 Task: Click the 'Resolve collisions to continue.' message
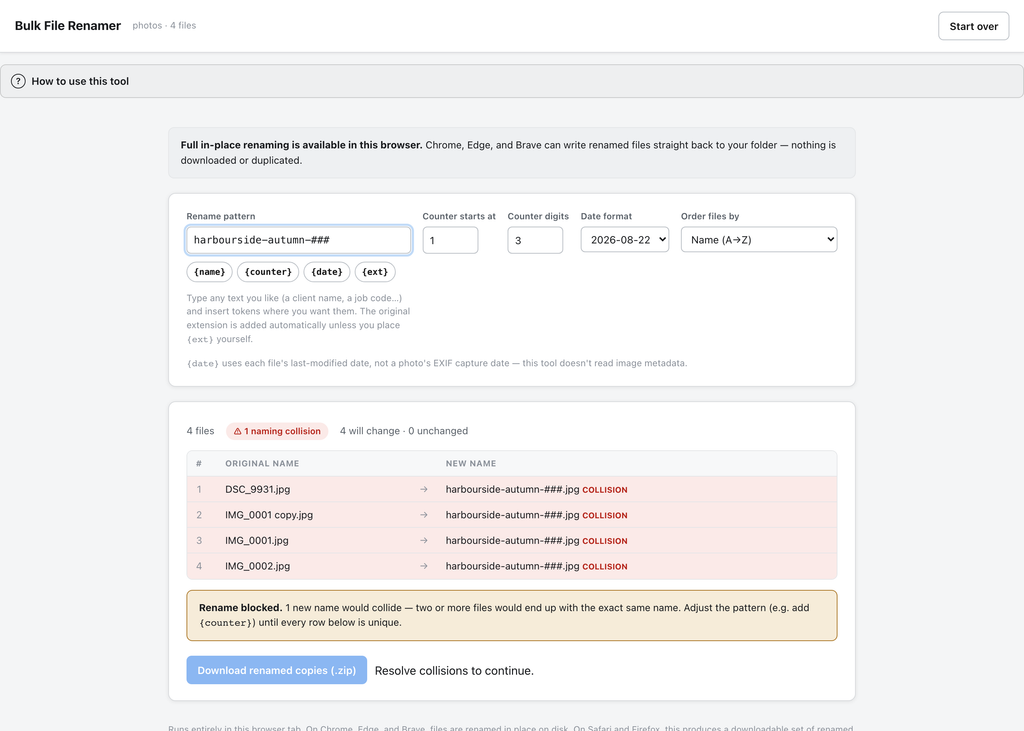tap(454, 671)
